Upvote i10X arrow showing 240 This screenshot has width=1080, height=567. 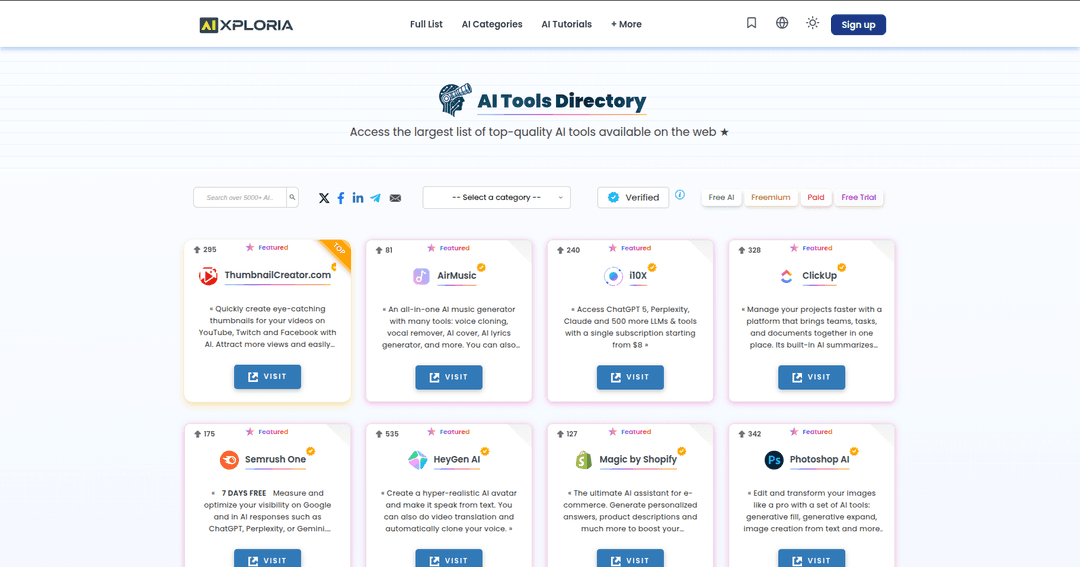[x=560, y=250]
